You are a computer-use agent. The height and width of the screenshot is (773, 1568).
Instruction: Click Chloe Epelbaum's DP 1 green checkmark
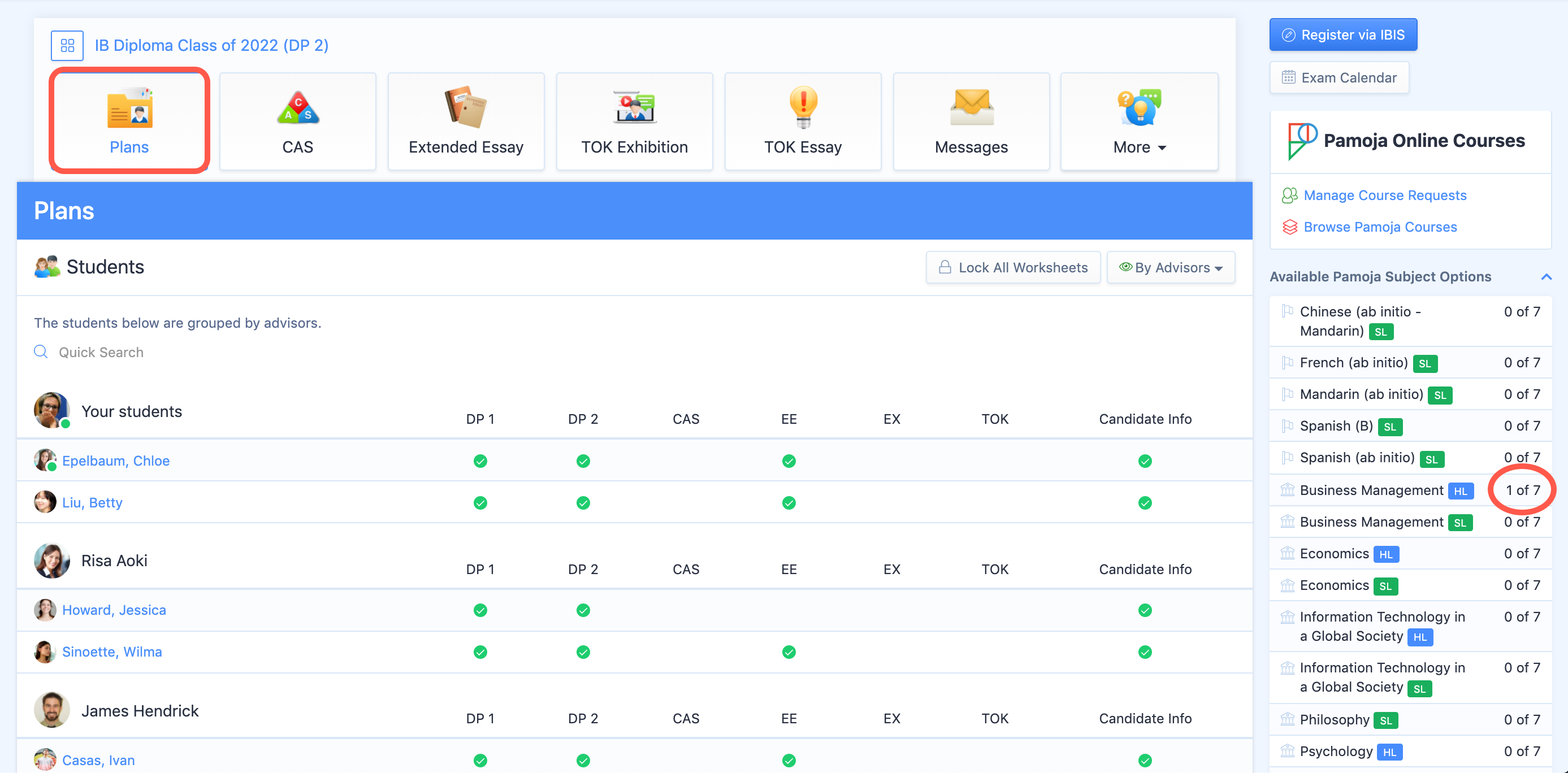(x=480, y=461)
